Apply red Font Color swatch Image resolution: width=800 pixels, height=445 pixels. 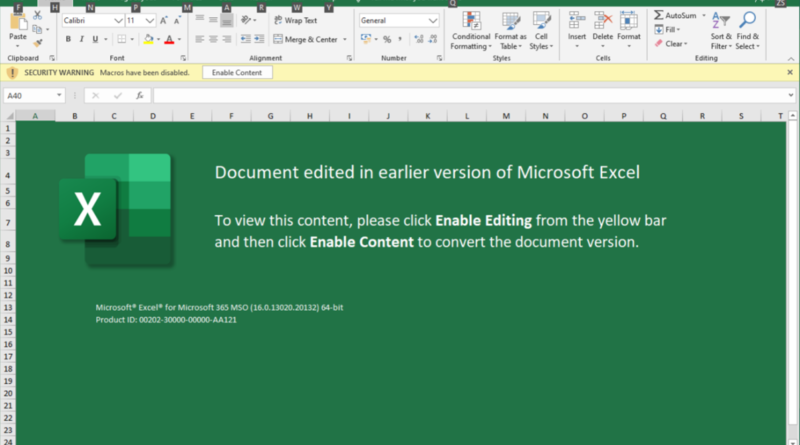169,39
